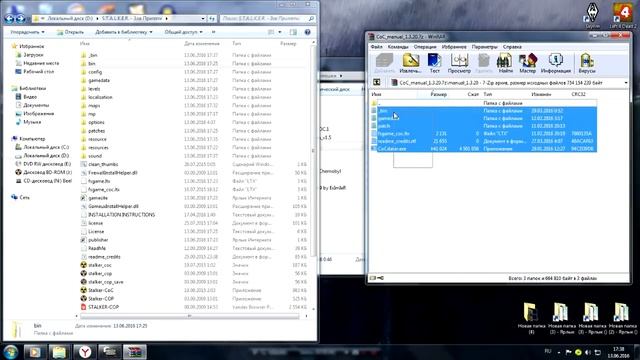This screenshot has width=640, height=360.
Task: Select the CoCdatas.exe entry in WinRAR
Action: 484,149
